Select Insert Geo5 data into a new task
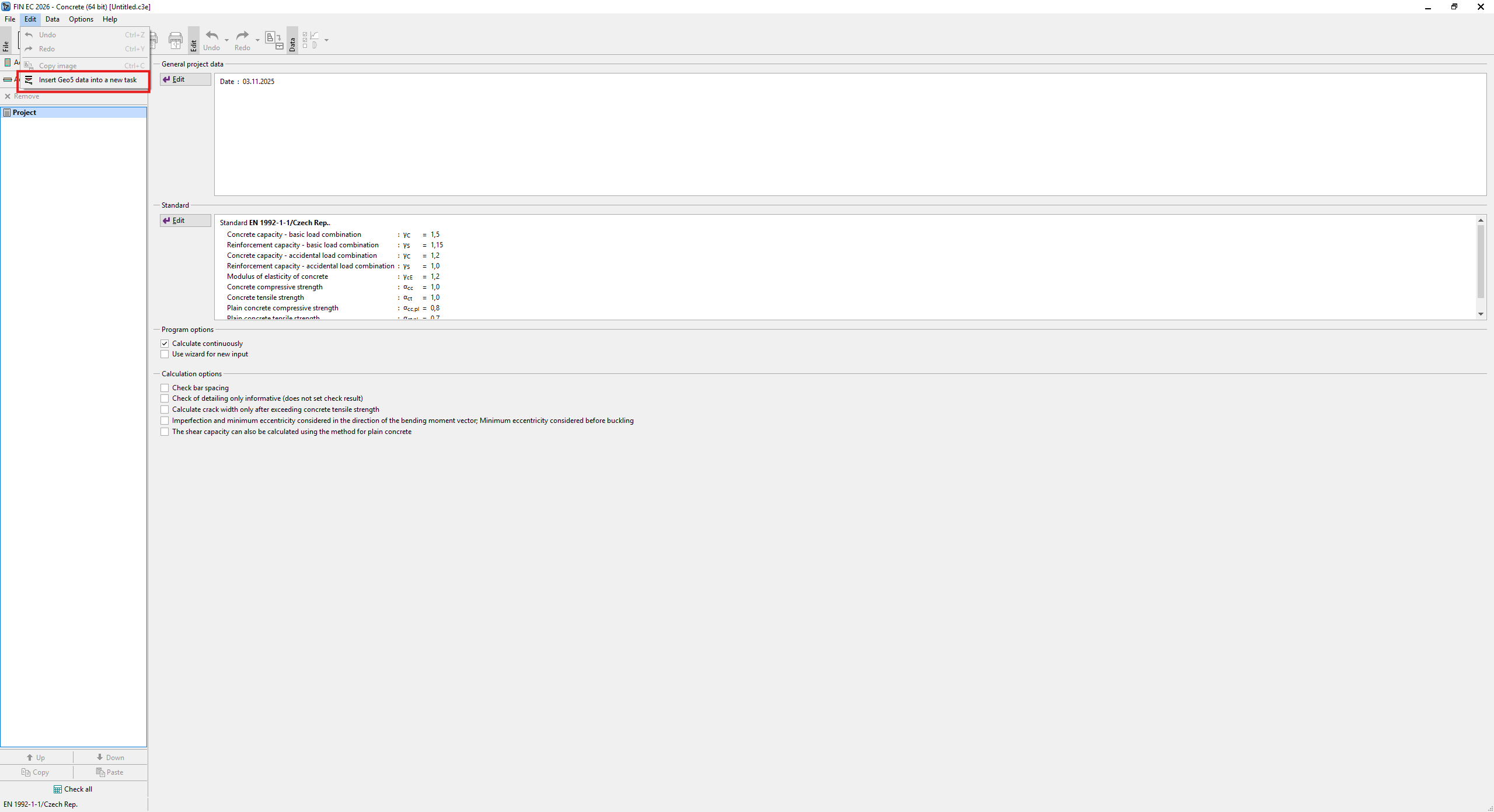Image resolution: width=1494 pixels, height=812 pixels. tap(88, 80)
